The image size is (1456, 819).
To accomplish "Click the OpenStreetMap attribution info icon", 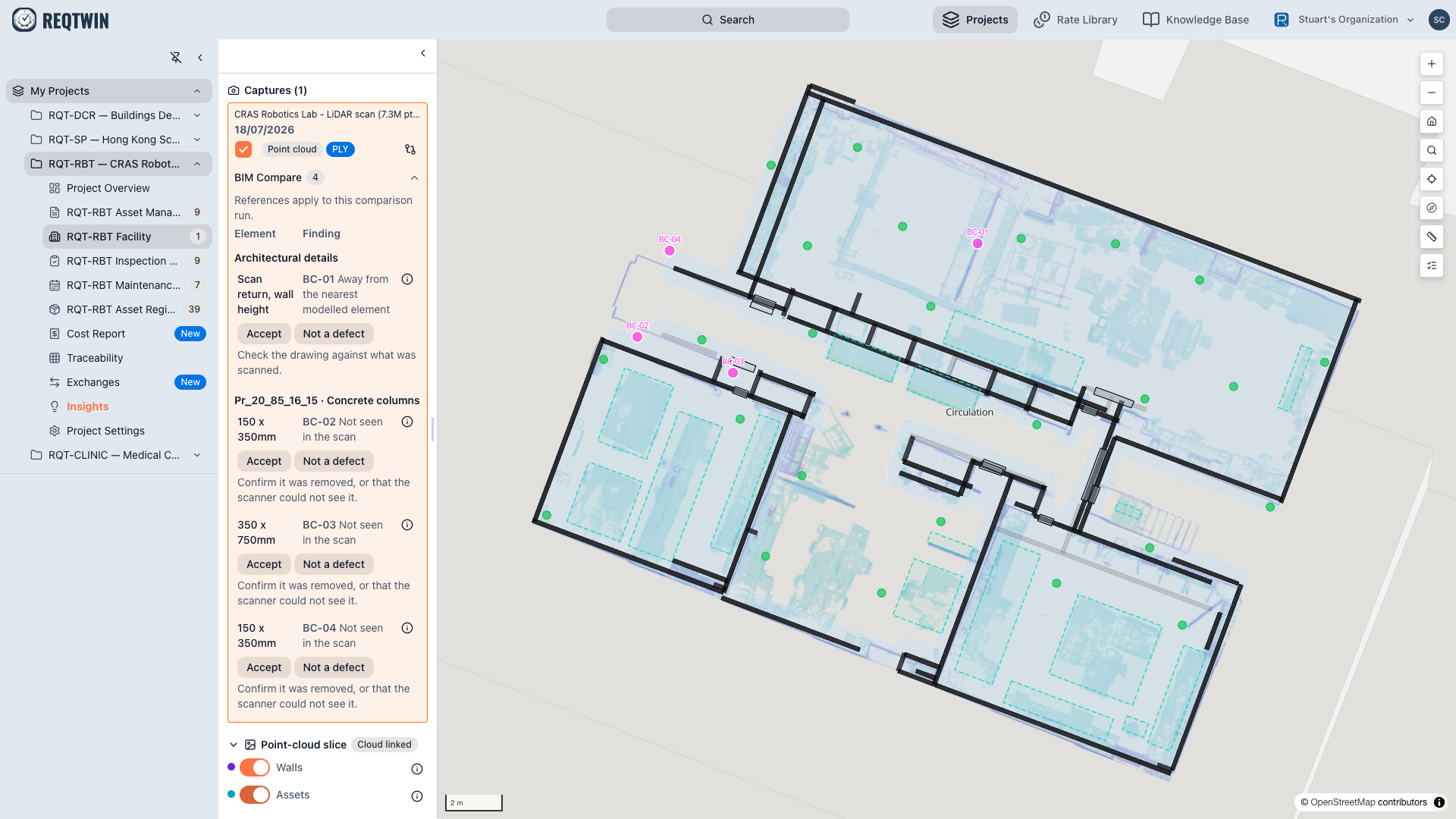I will tap(1439, 802).
